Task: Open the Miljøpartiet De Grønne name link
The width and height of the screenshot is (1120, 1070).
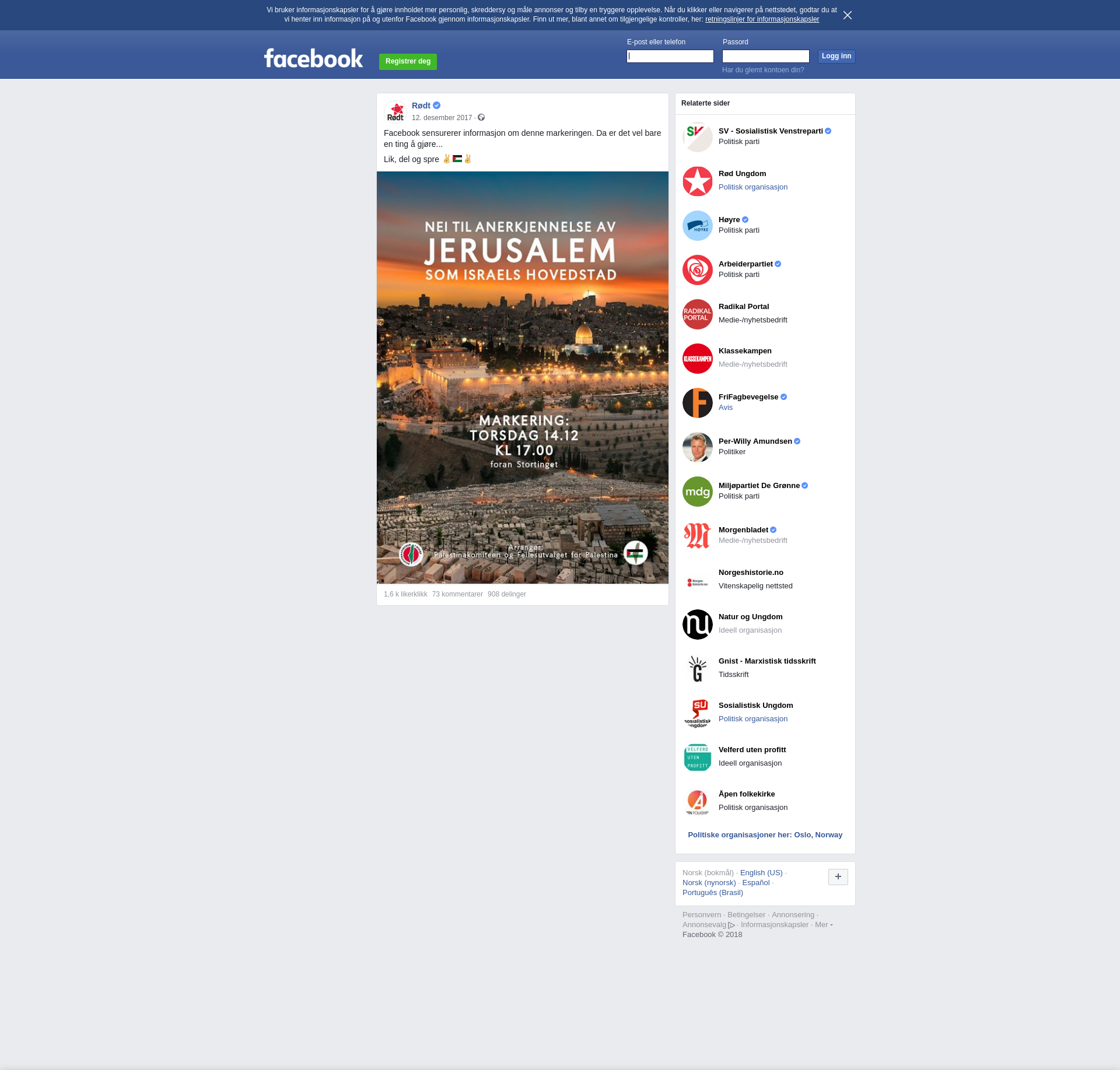Action: 759,486
